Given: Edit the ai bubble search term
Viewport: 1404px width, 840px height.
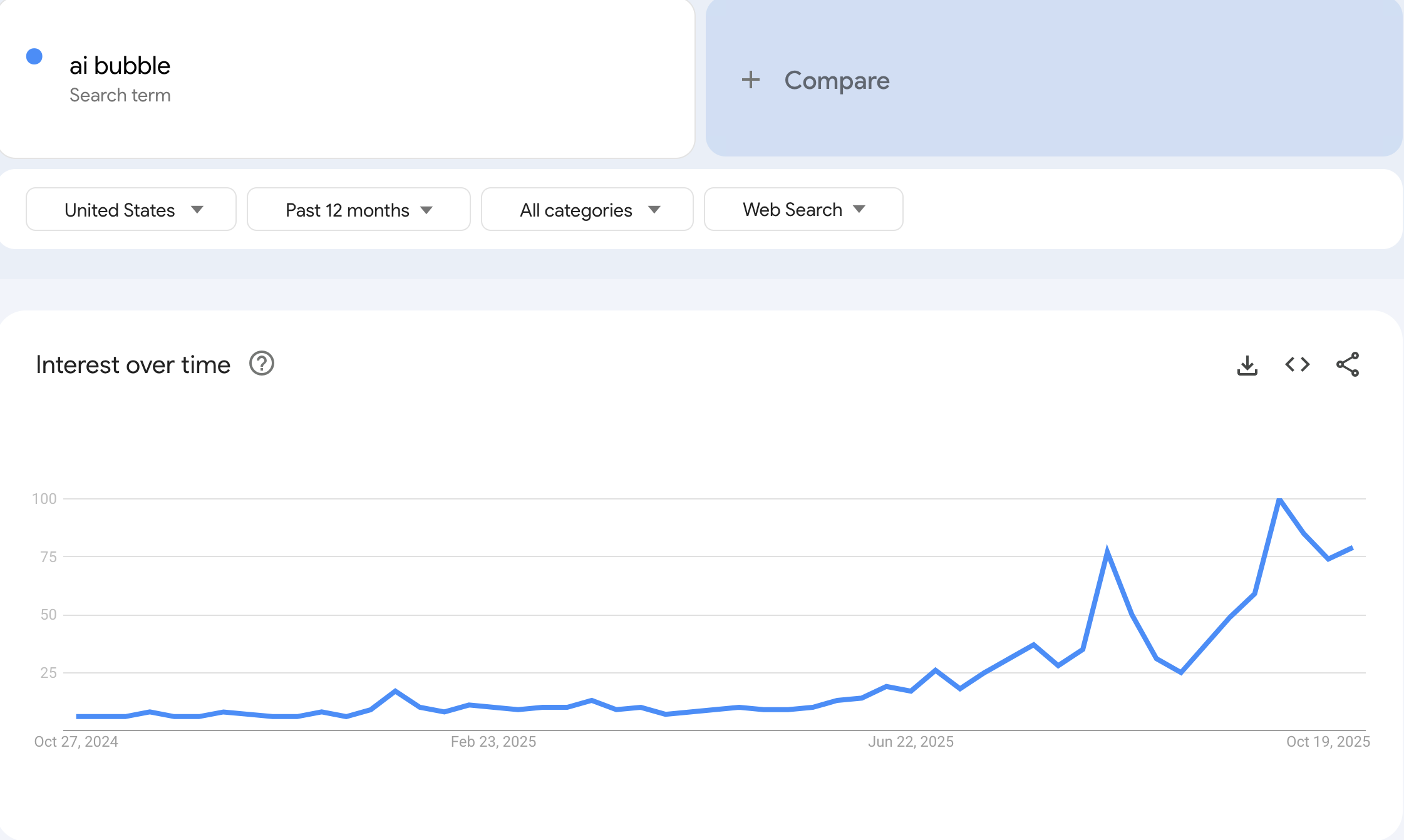Looking at the screenshot, I should [x=120, y=66].
